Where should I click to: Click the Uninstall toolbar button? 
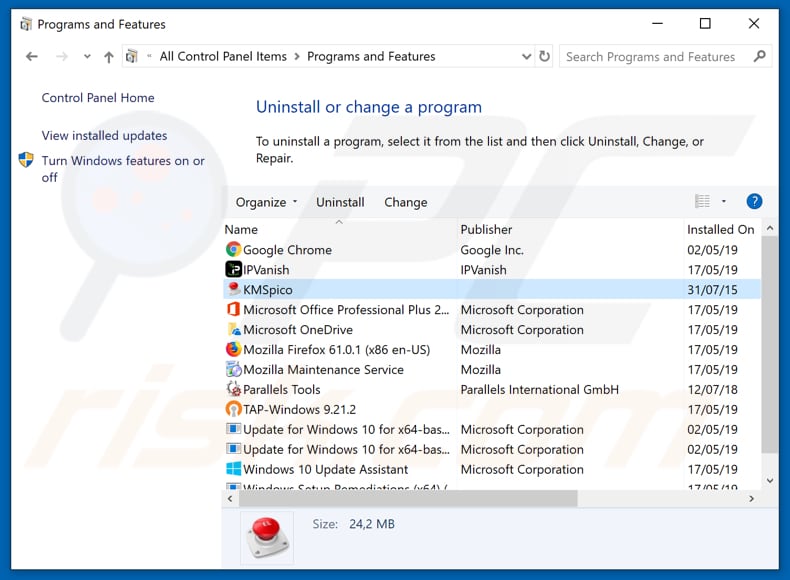[x=340, y=202]
